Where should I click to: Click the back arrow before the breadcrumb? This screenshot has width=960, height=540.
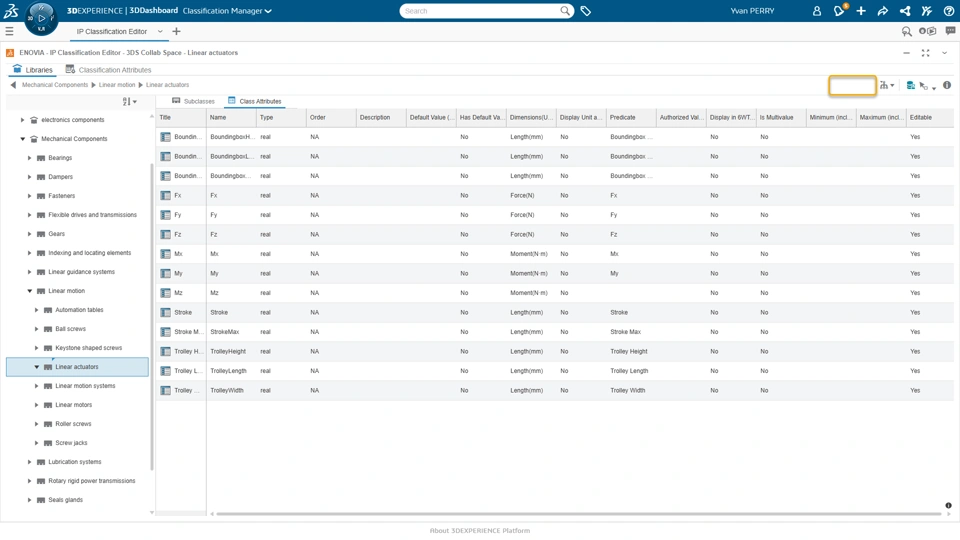pyautogui.click(x=13, y=85)
